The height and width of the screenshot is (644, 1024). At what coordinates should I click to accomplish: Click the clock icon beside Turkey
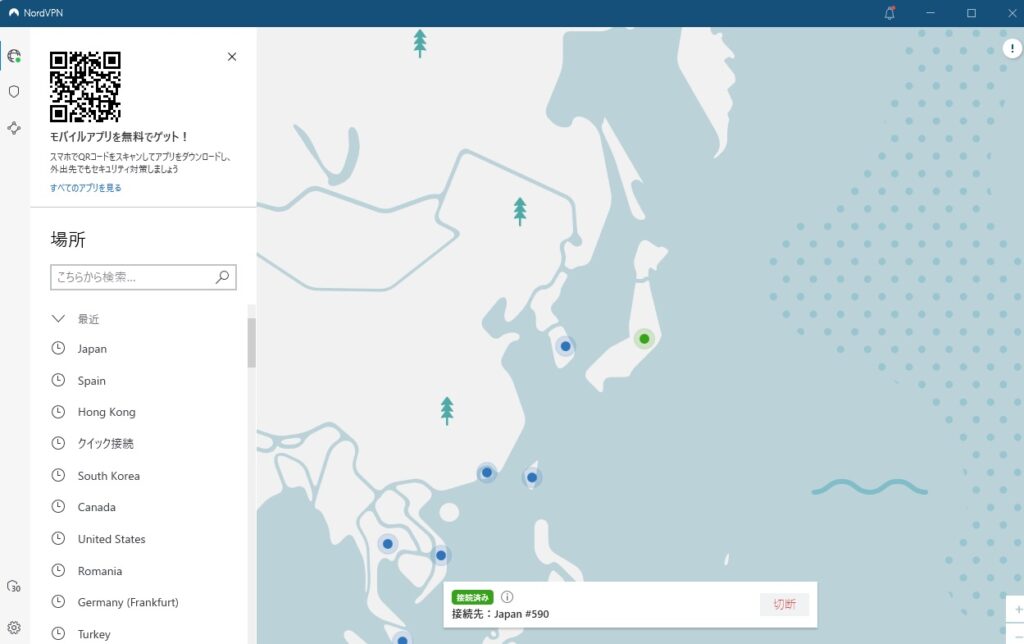point(58,633)
